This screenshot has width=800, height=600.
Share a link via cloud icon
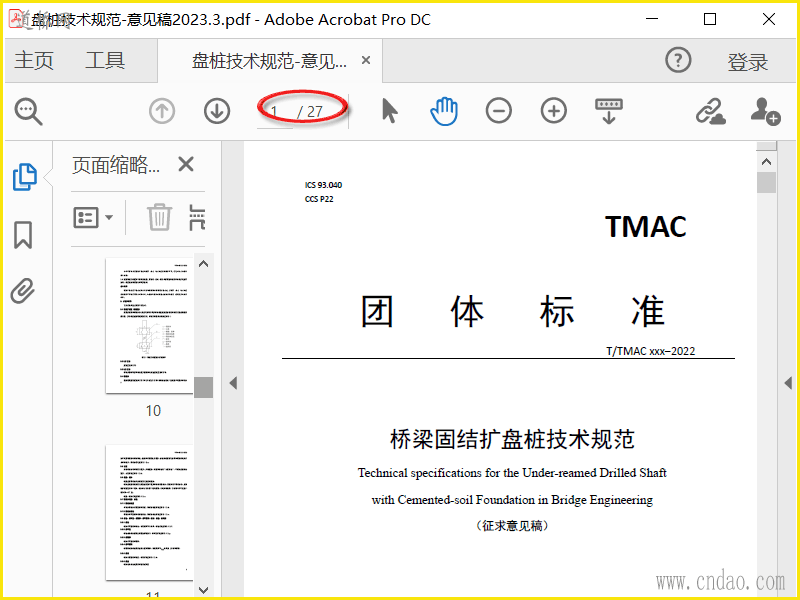click(711, 111)
